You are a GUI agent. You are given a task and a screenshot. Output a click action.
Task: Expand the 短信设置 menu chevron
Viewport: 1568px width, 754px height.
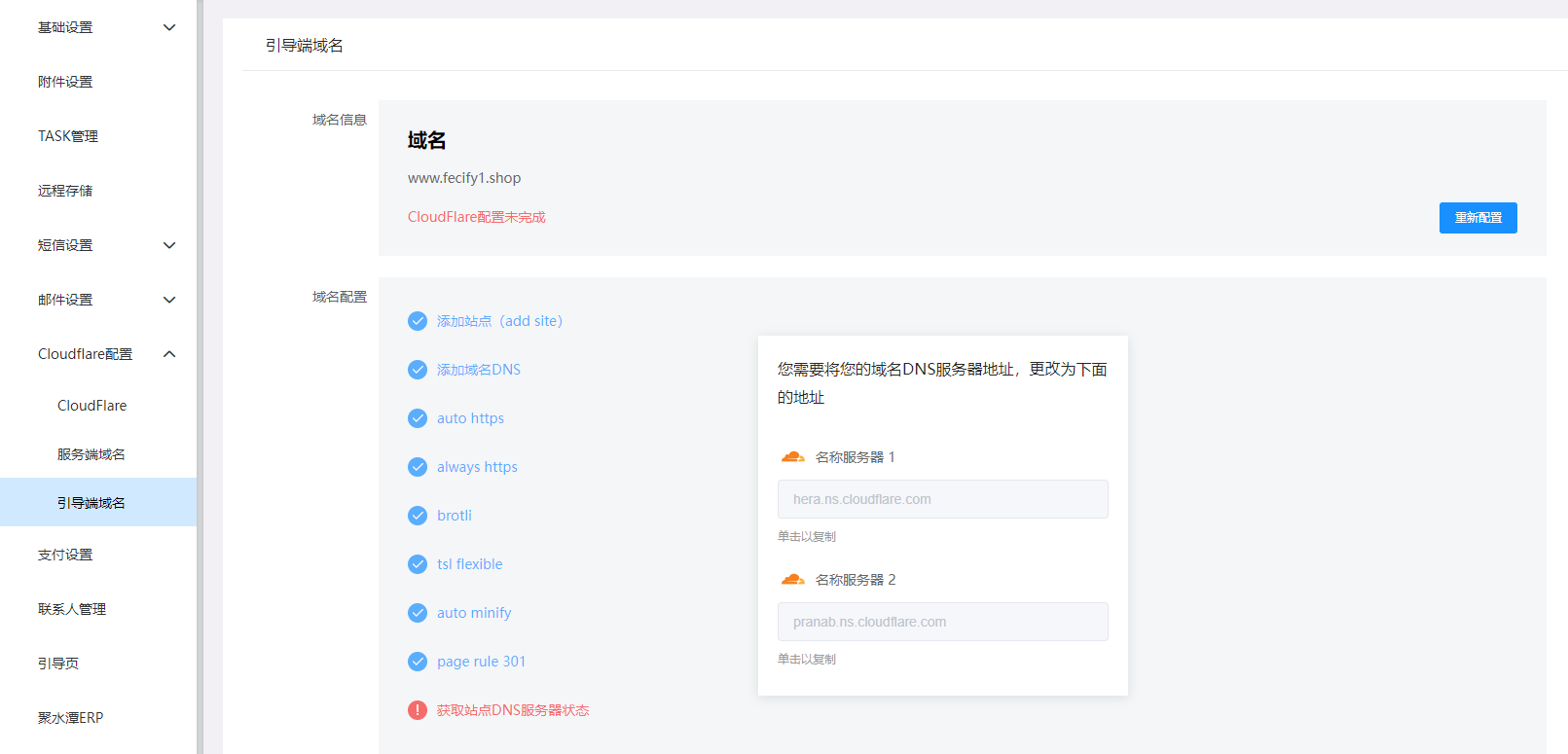coord(169,245)
